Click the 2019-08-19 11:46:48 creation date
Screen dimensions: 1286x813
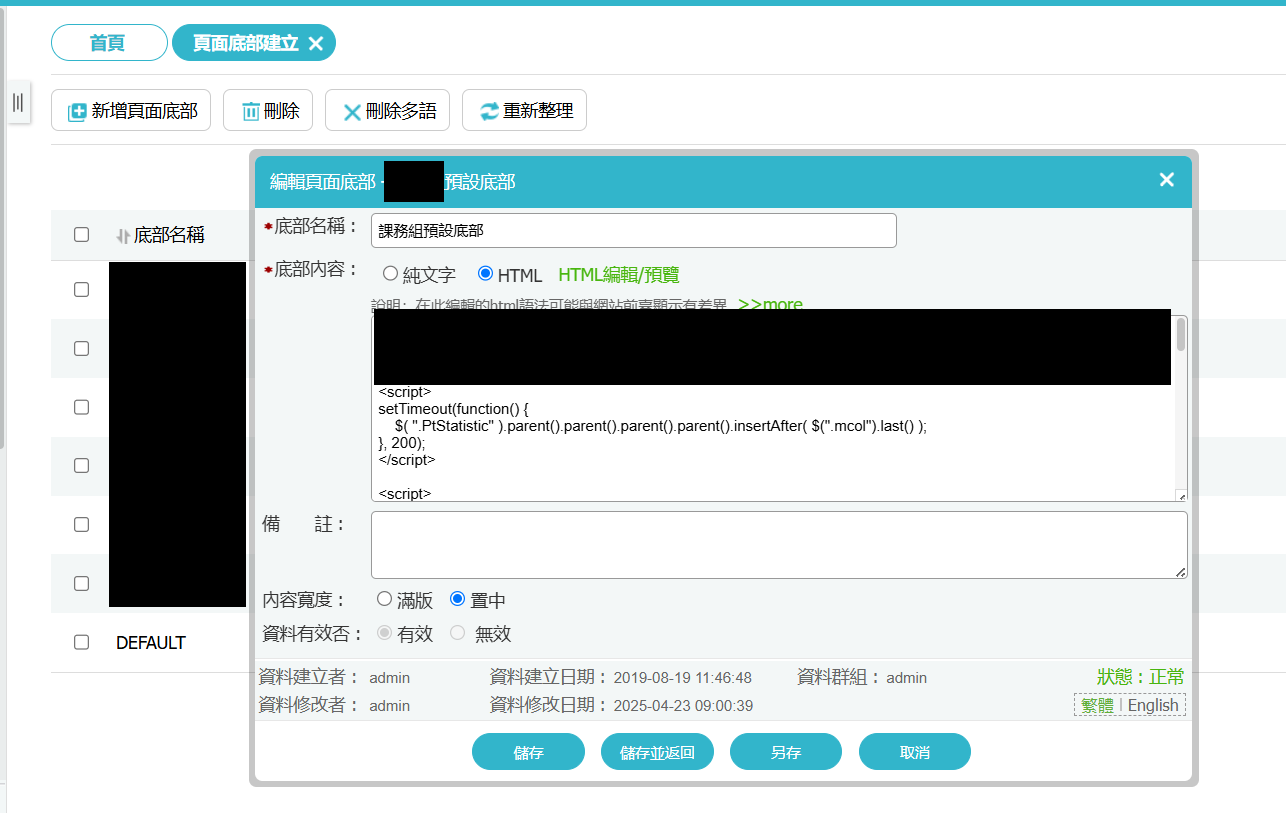coord(682,678)
